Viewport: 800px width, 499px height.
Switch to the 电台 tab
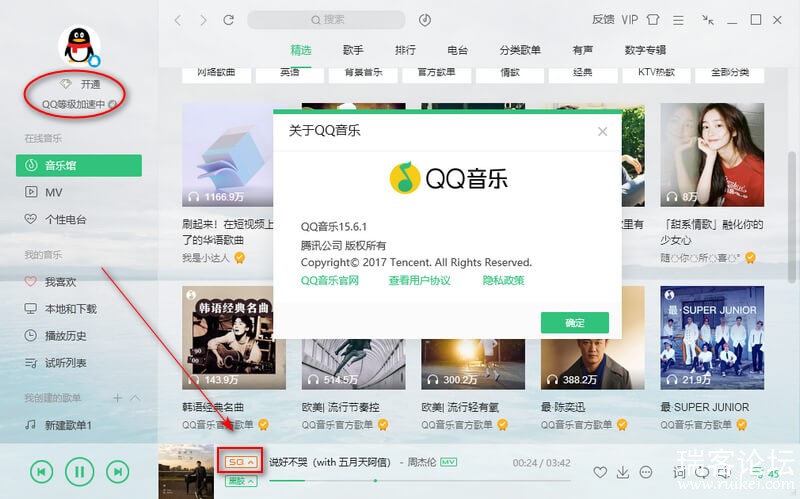click(x=457, y=50)
